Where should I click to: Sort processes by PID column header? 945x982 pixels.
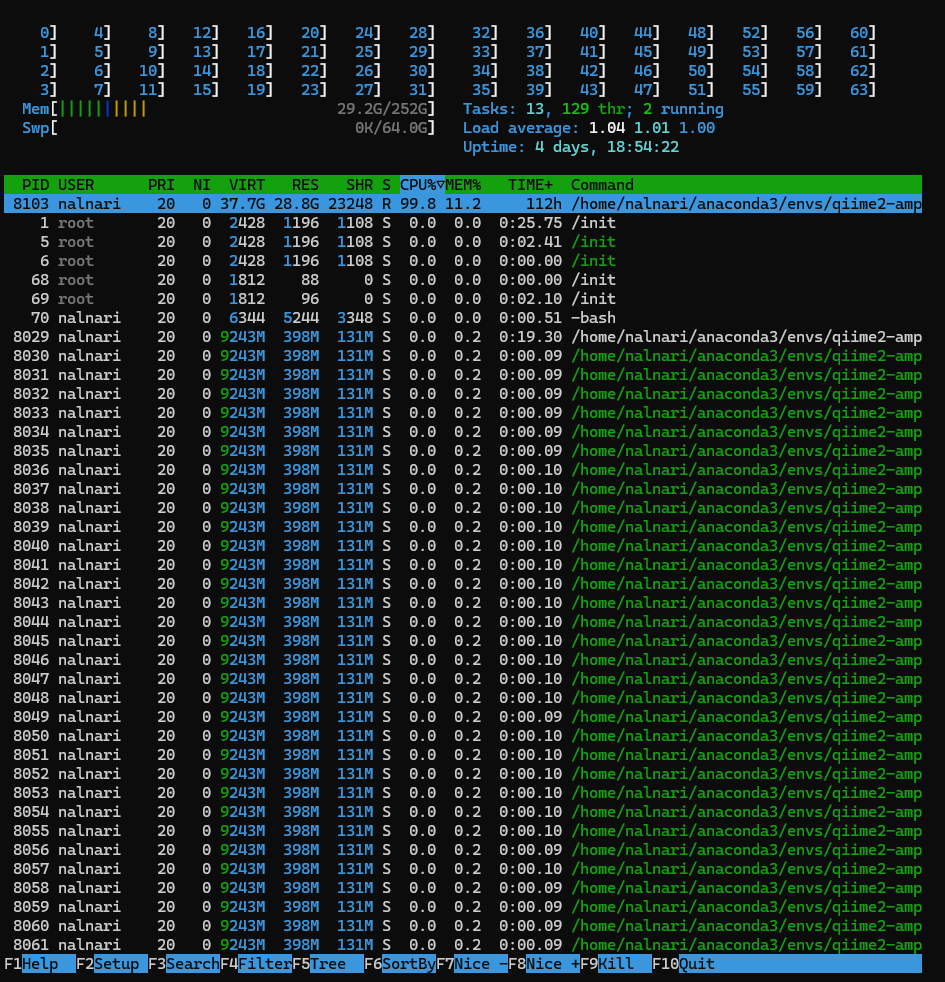[x=36, y=185]
